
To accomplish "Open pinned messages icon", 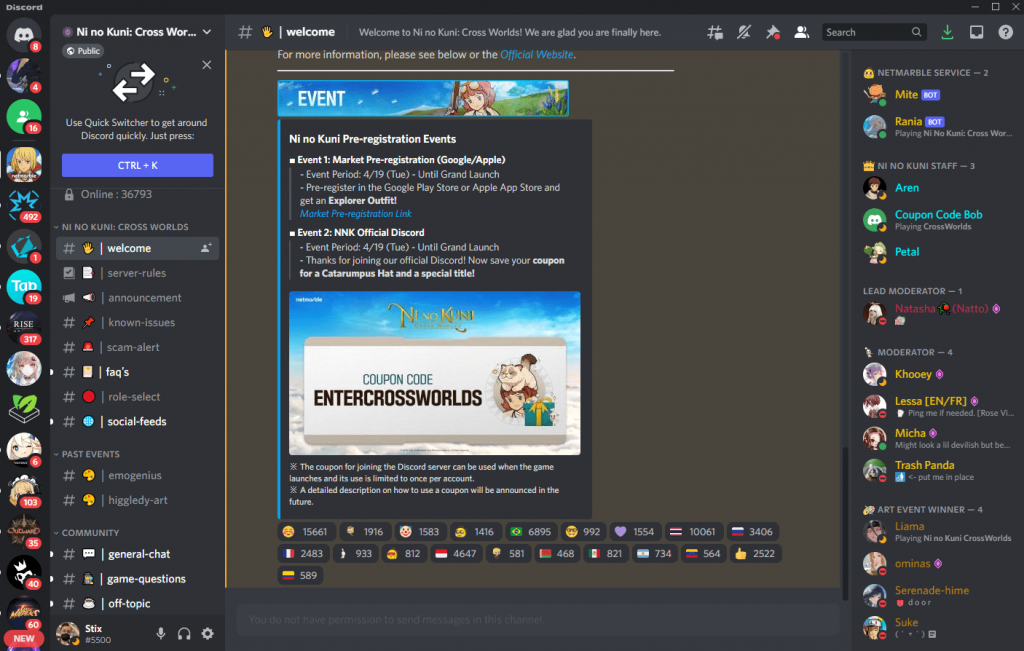I will (773, 32).
